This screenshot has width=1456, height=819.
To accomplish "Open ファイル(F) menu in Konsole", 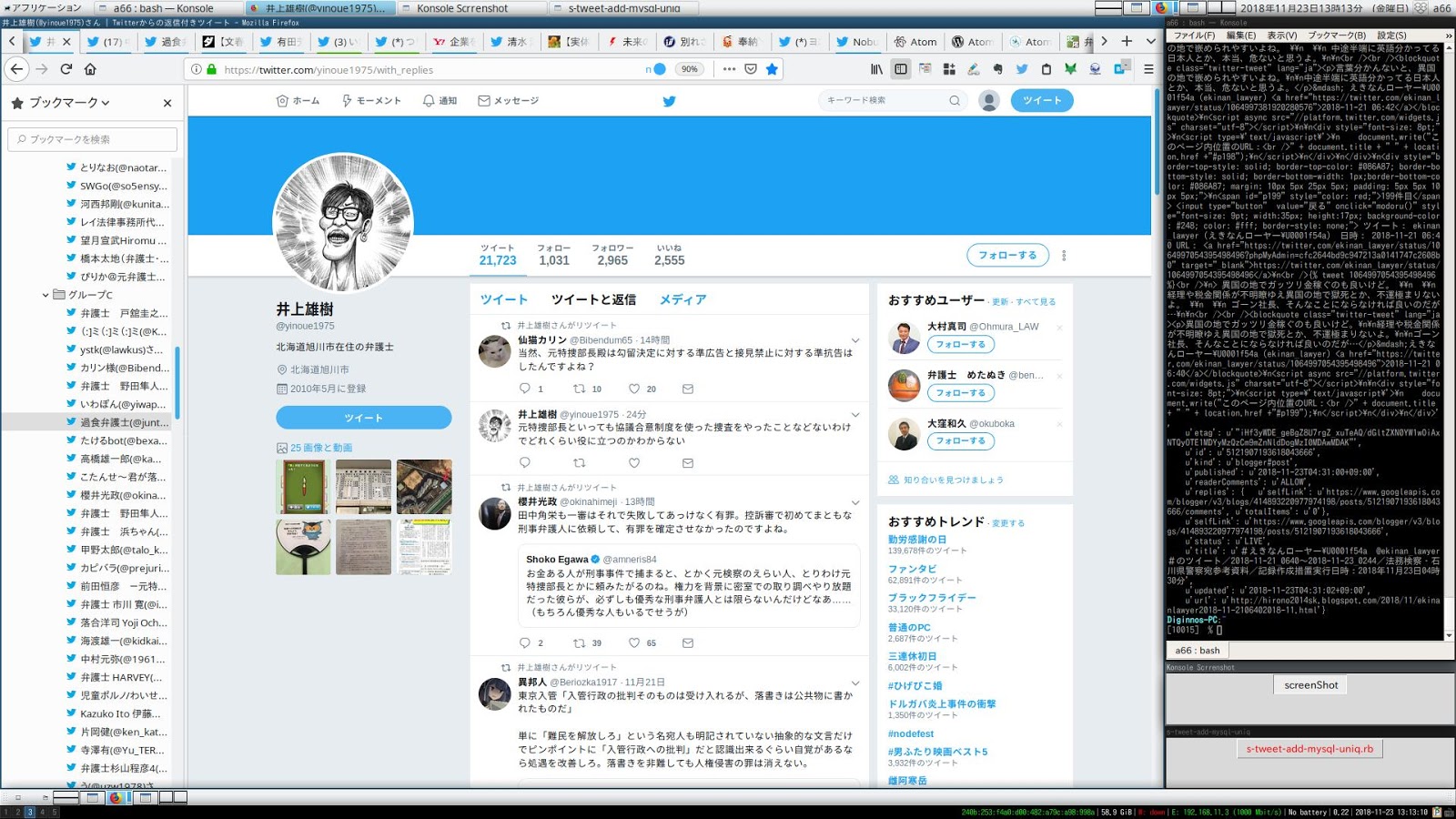I will 1194,35.
